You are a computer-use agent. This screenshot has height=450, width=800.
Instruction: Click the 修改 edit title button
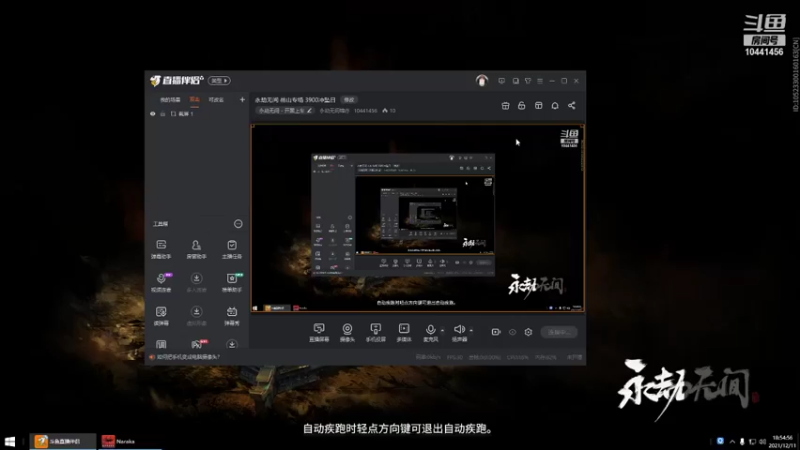pos(349,100)
